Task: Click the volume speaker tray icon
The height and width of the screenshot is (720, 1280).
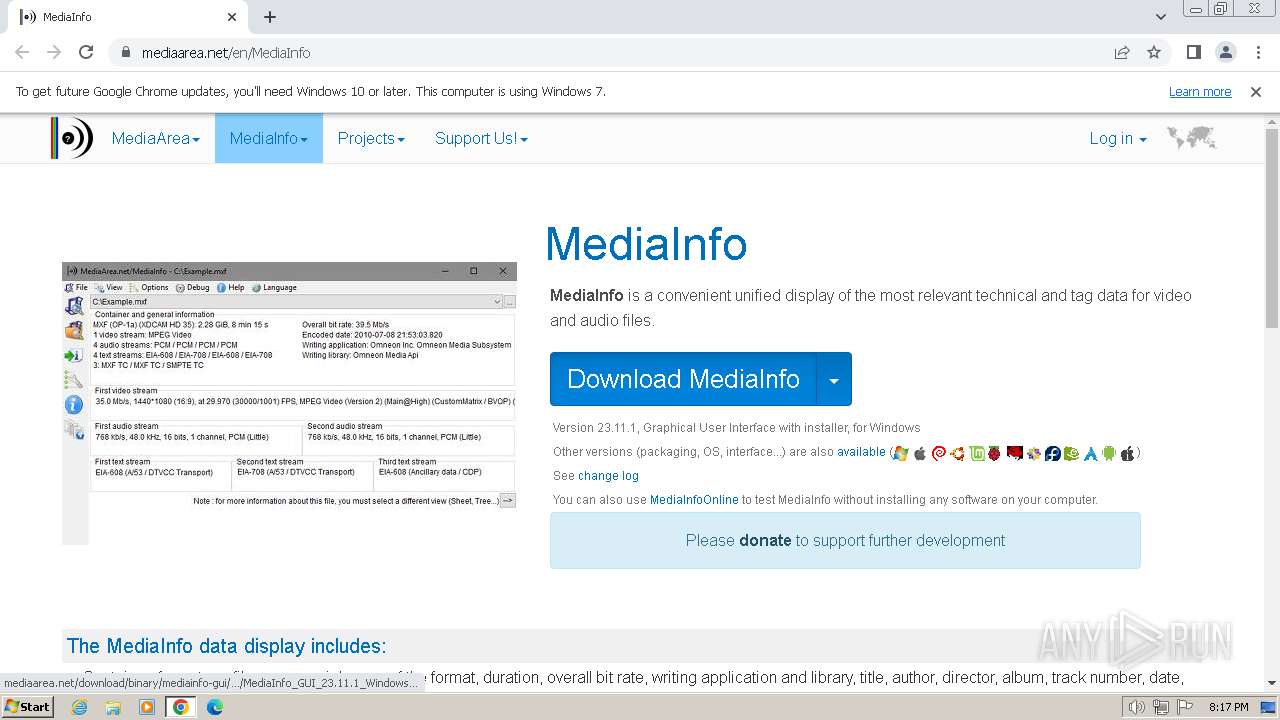Action: coord(1136,707)
